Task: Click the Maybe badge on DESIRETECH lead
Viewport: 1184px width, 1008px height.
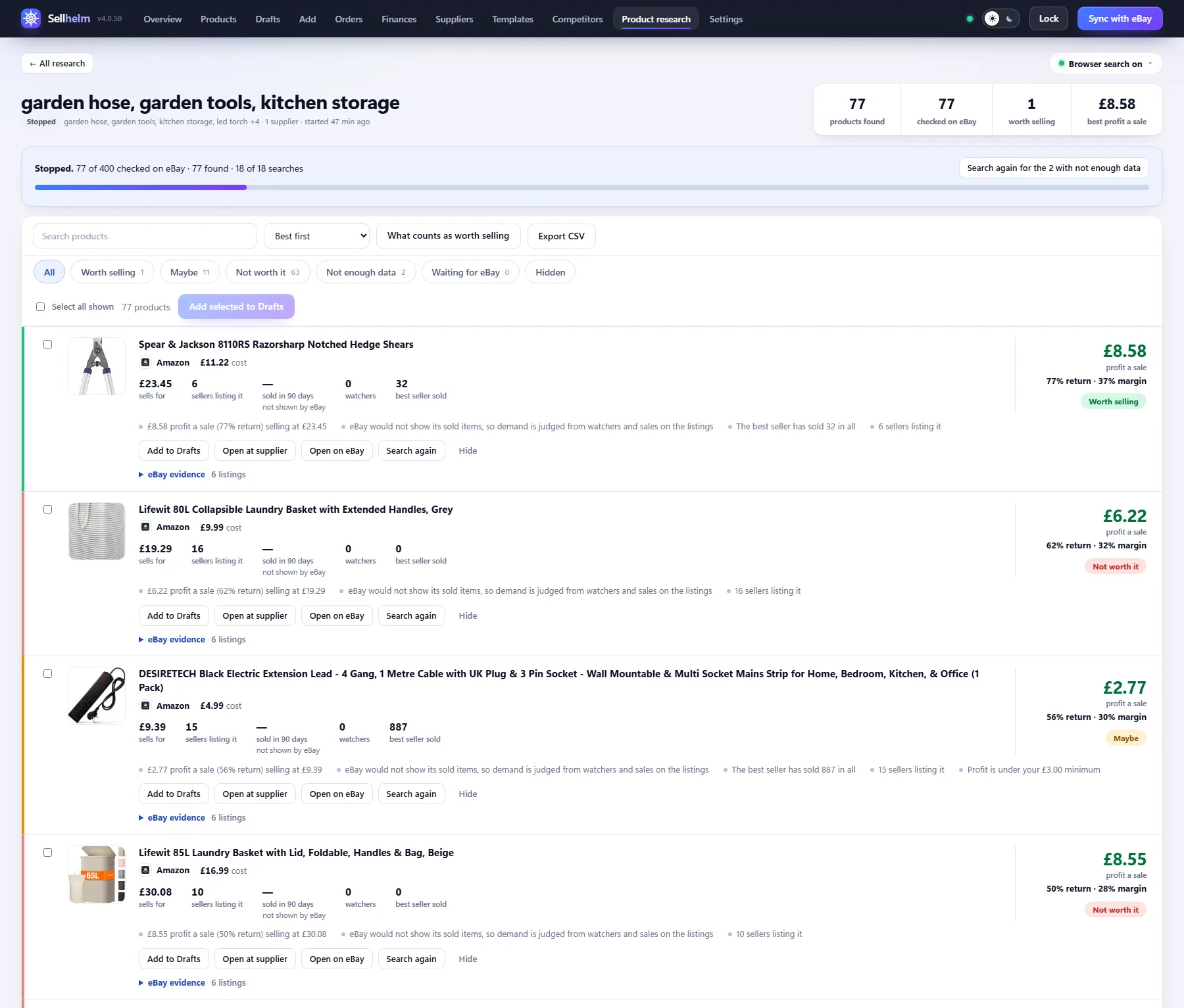Action: pyautogui.click(x=1126, y=738)
